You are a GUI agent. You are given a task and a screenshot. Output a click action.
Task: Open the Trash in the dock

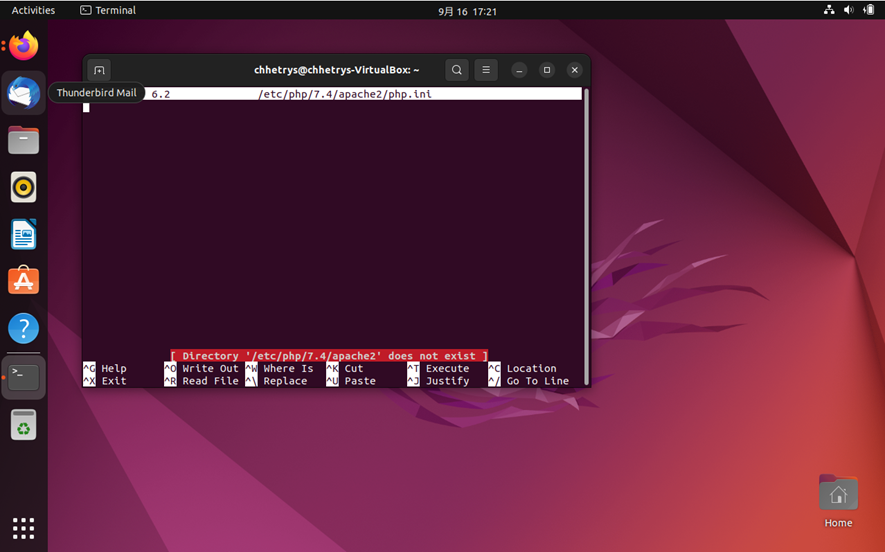coord(23,424)
